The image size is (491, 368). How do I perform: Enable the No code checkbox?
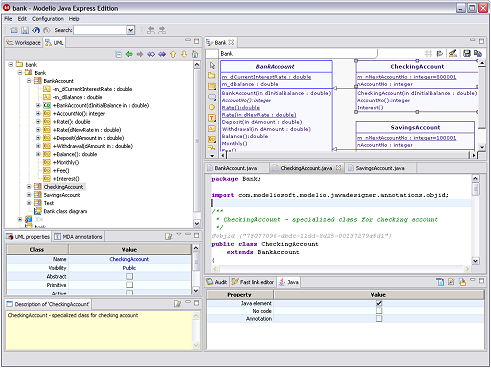379,311
